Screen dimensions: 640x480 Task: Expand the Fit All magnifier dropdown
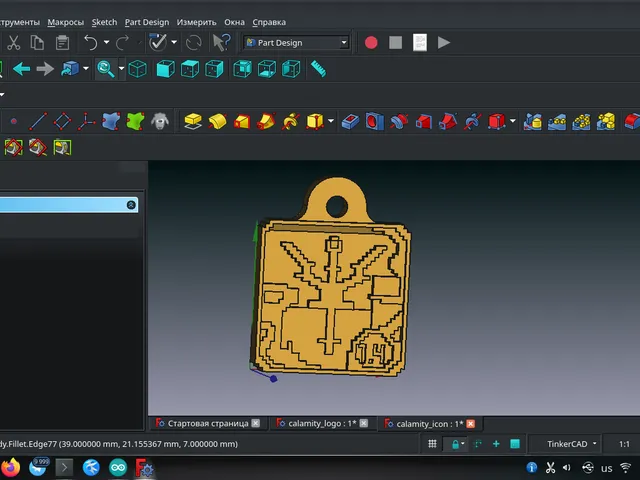(121, 68)
